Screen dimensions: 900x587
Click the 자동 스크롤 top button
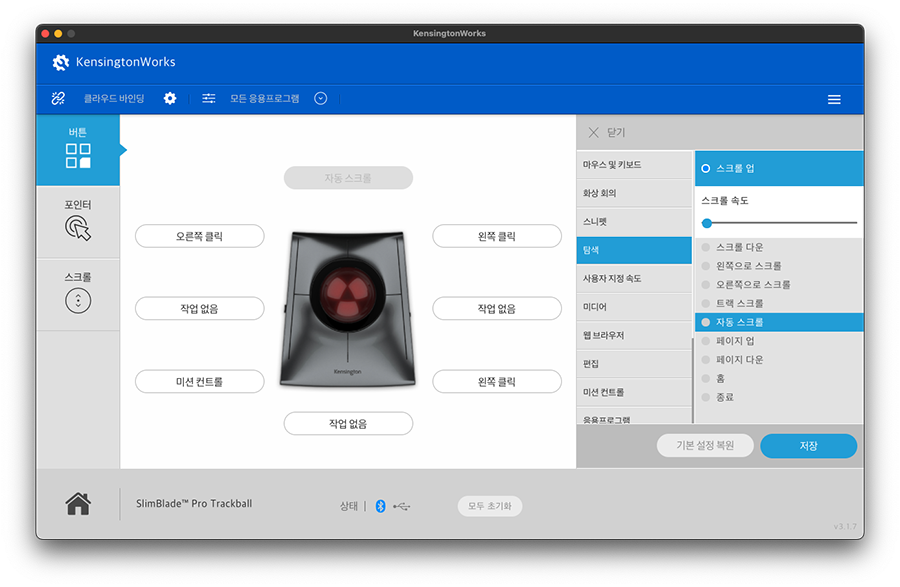click(x=348, y=178)
